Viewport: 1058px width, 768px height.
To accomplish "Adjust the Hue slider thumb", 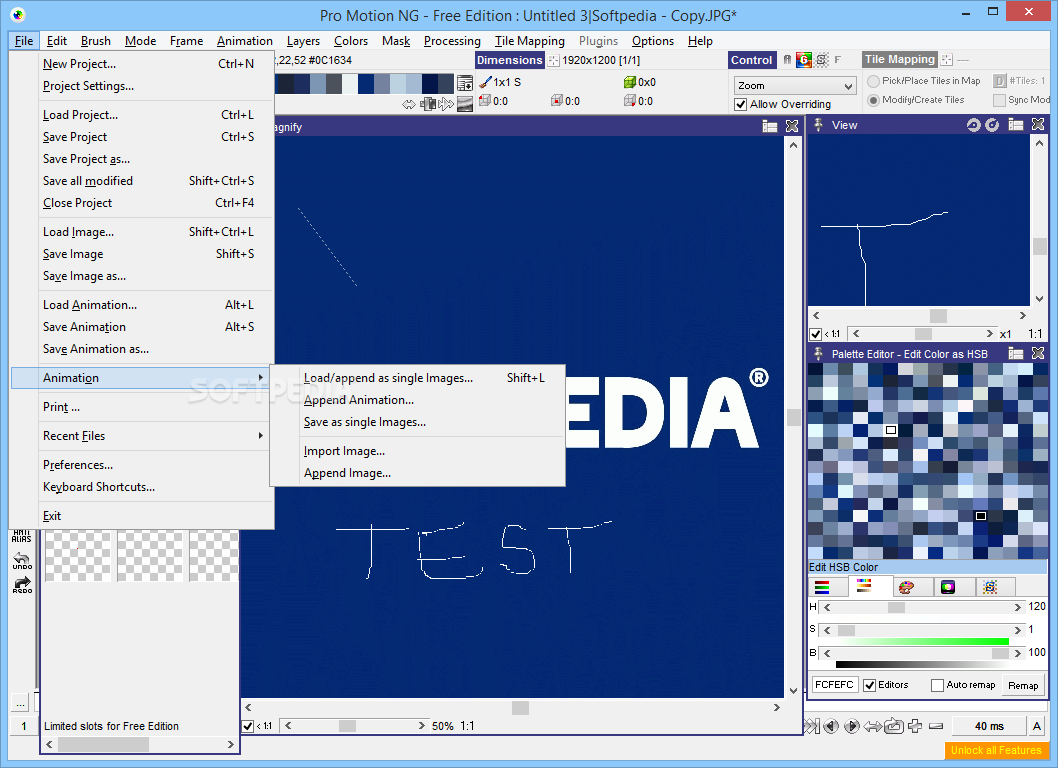I will pyautogui.click(x=896, y=607).
